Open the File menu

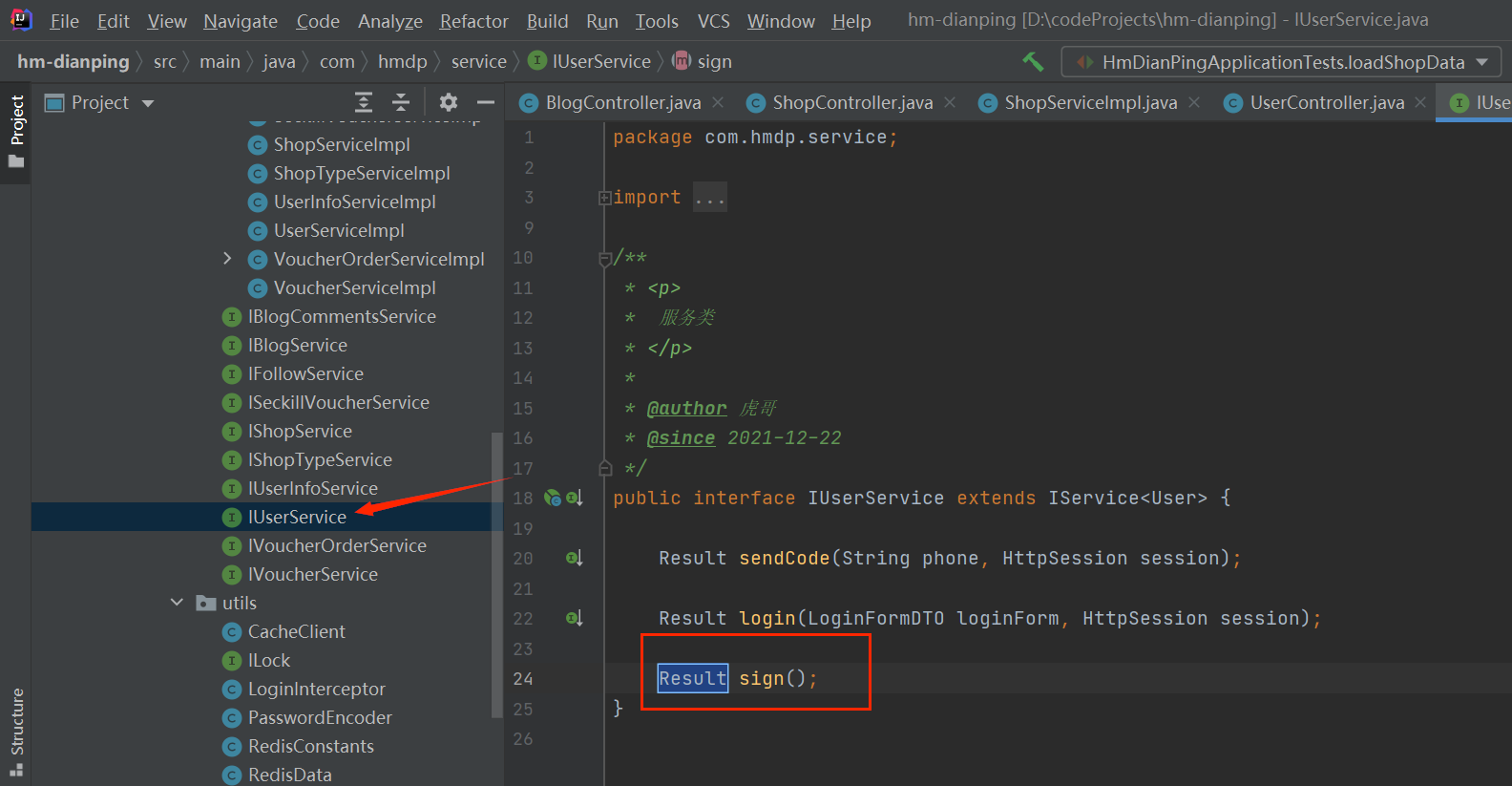(x=64, y=21)
